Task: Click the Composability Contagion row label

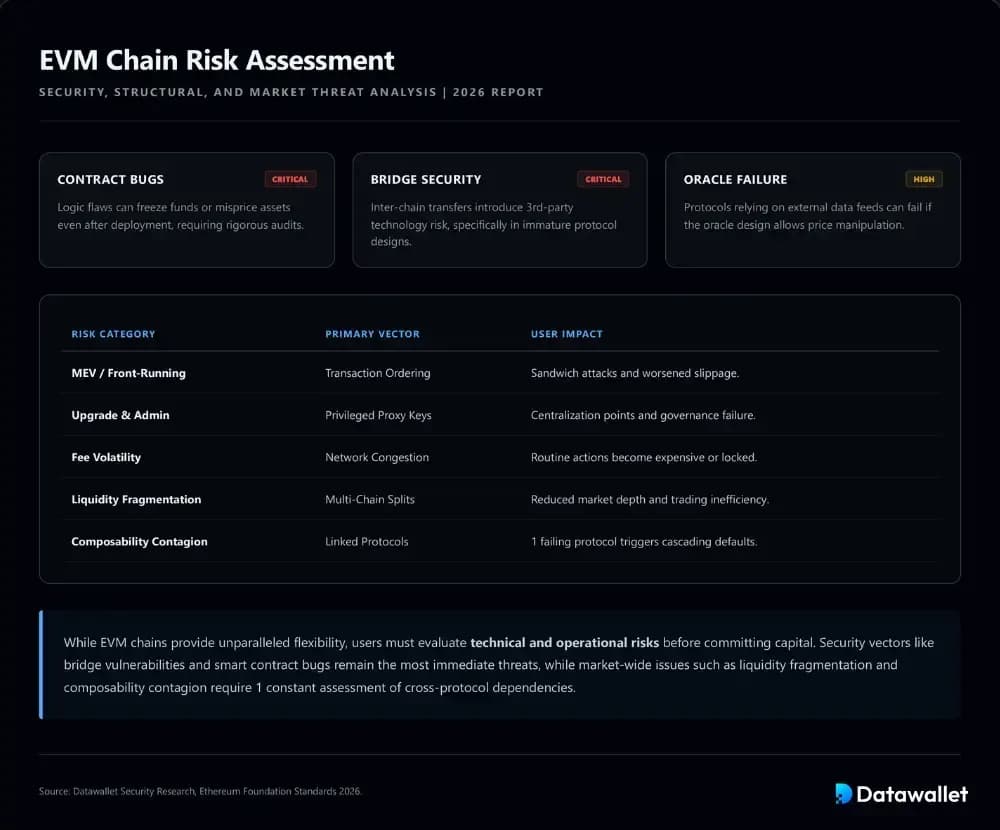Action: point(139,541)
